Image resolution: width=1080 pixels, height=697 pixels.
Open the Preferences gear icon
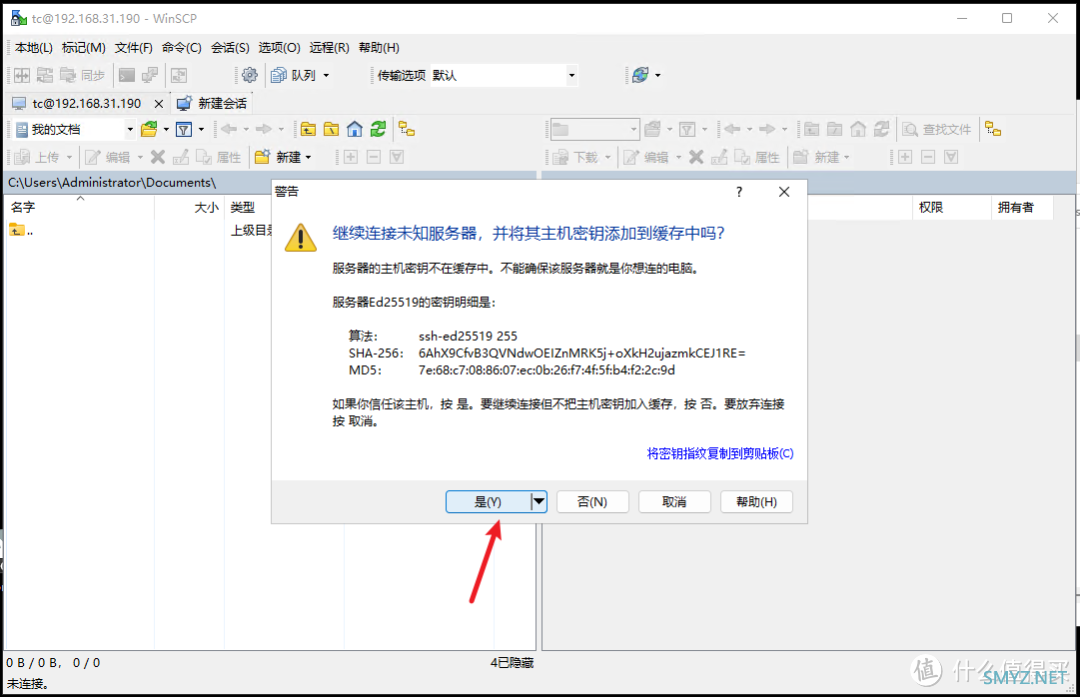point(249,75)
